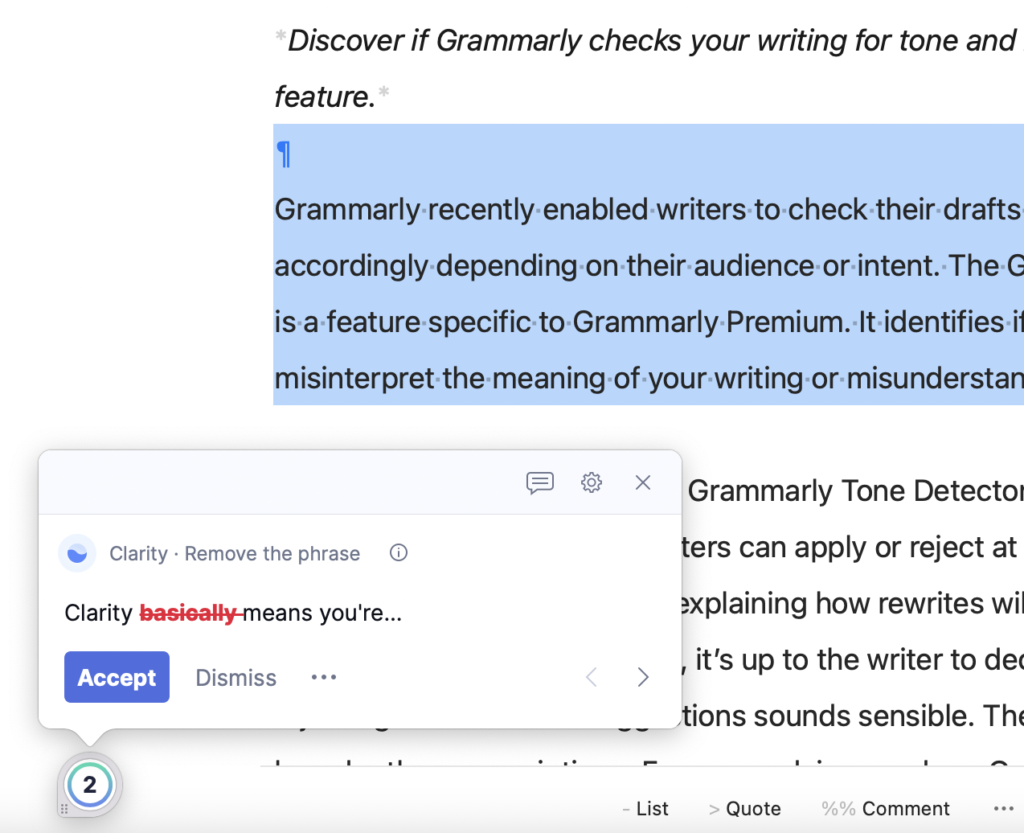Click the drag handle beside Grammarly badge
1024x833 pixels.
64,809
